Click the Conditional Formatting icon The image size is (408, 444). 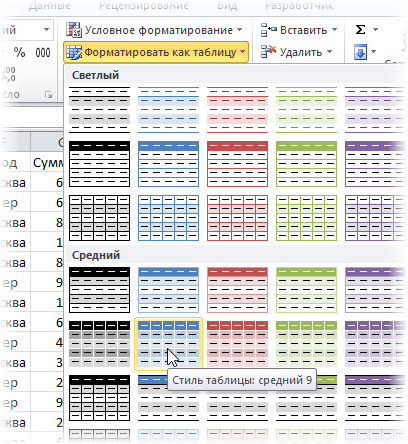click(x=74, y=30)
